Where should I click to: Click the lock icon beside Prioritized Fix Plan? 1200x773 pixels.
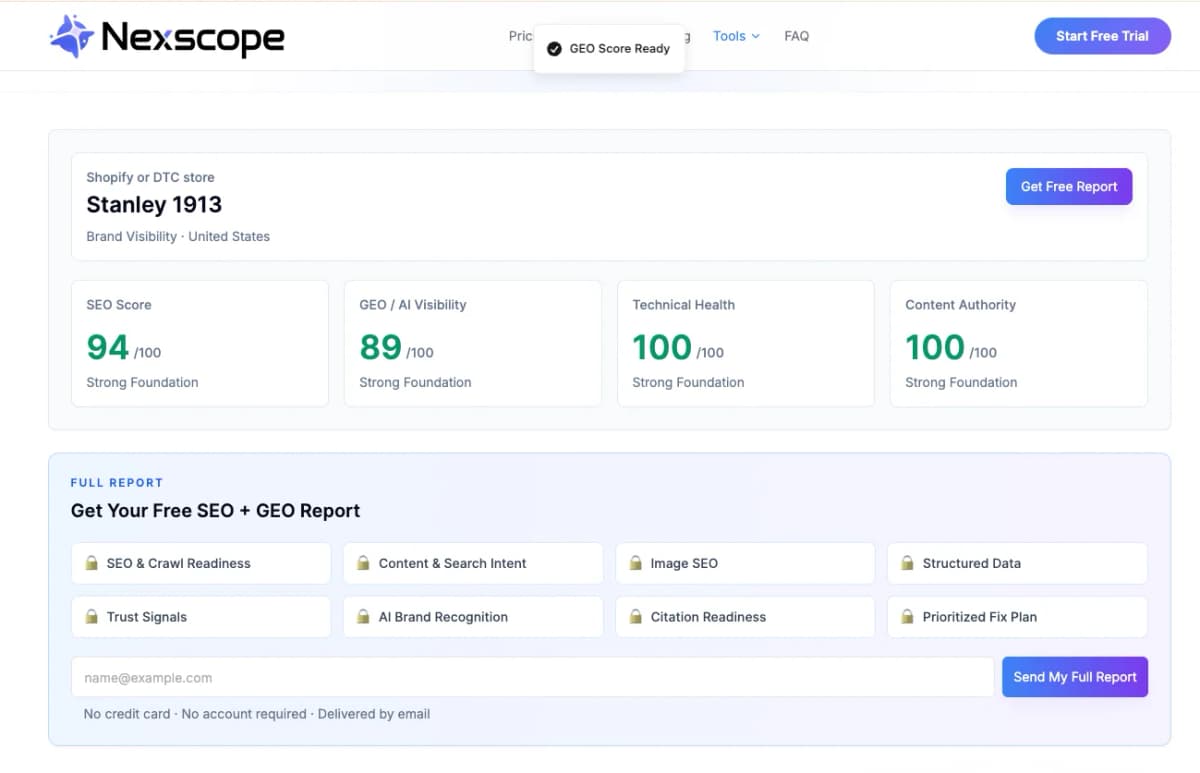coord(907,617)
